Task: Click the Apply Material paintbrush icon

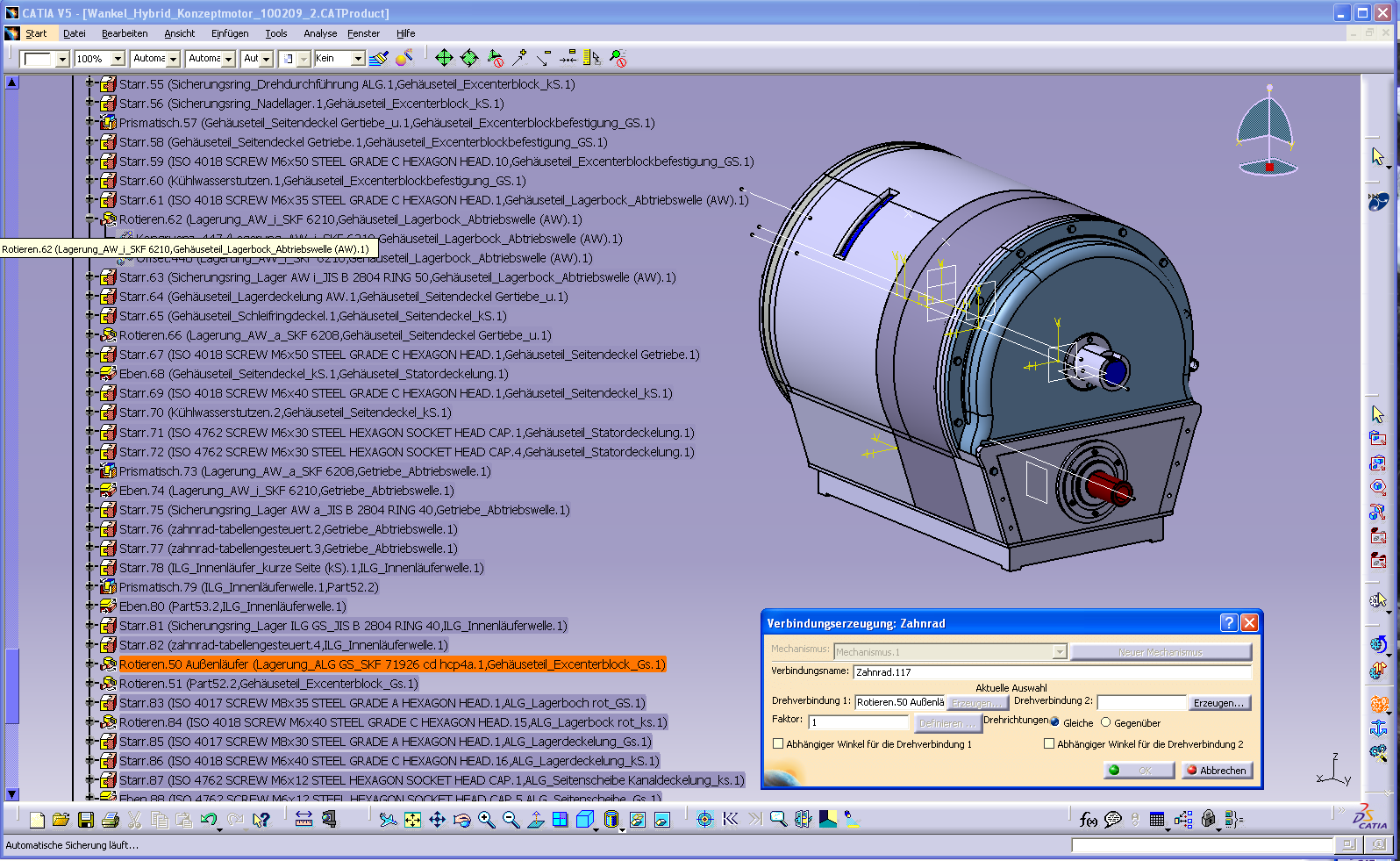Action: 378,59
